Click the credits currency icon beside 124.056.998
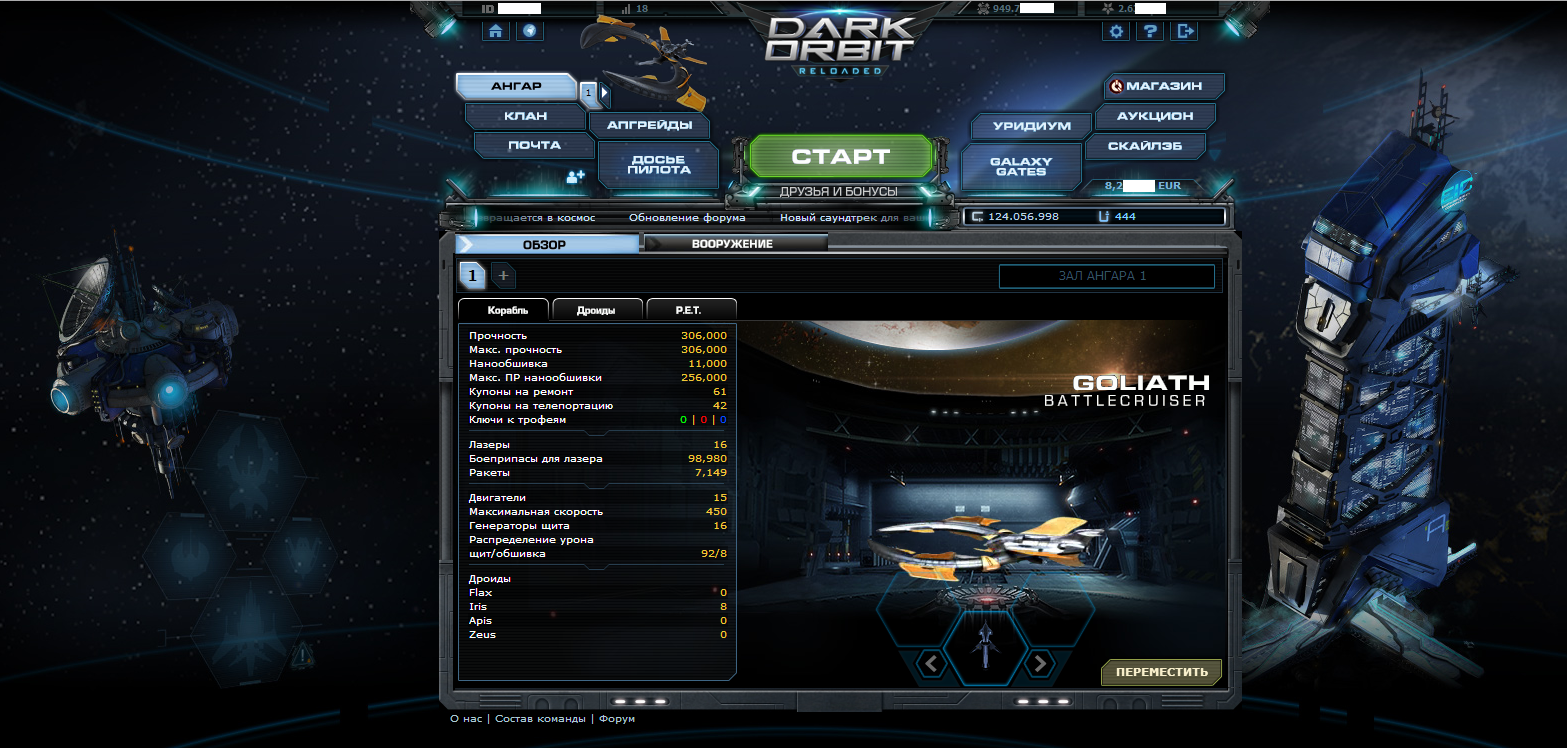Viewport: 1567px width, 748px height. (977, 216)
